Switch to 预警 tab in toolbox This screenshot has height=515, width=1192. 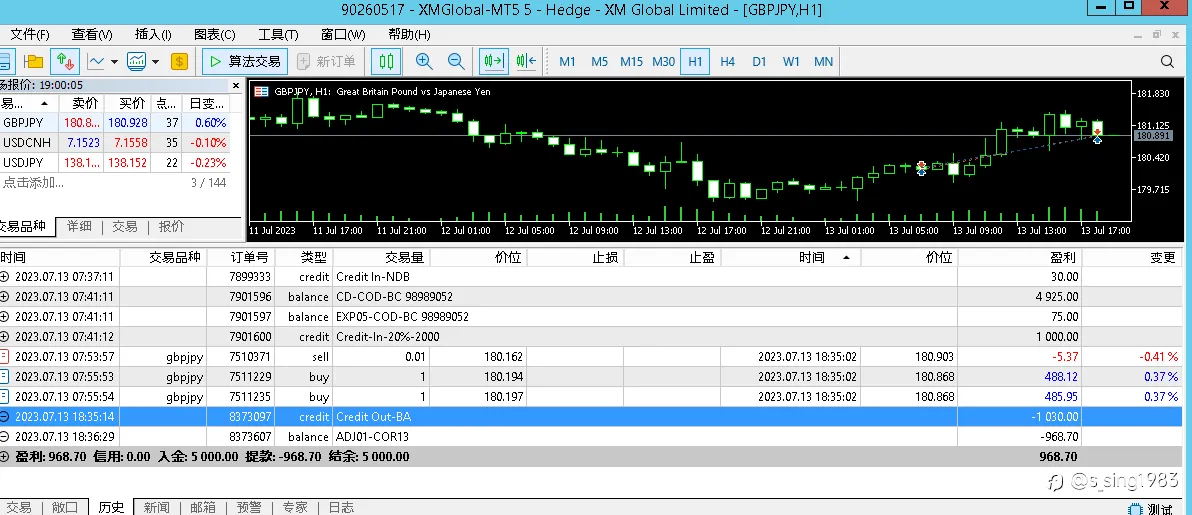(x=249, y=507)
